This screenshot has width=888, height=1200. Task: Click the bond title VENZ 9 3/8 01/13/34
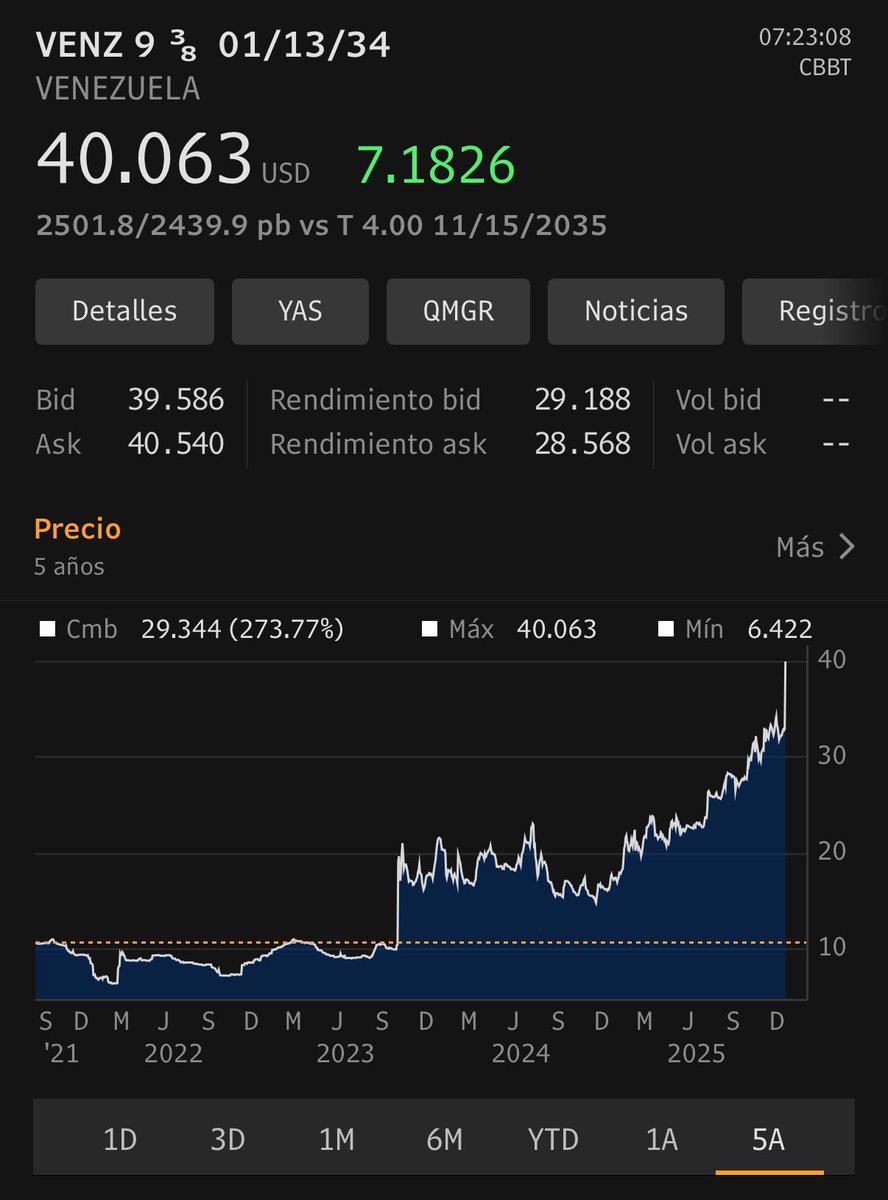[213, 44]
